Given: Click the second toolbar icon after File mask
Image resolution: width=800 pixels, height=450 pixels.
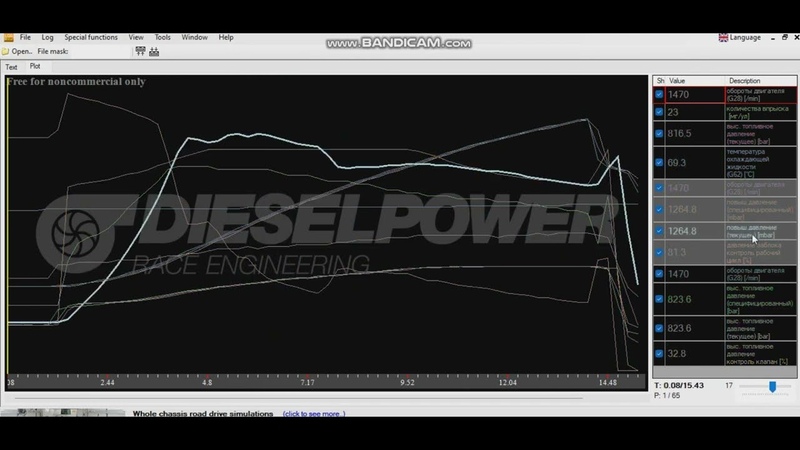Looking at the screenshot, I should (154, 51).
